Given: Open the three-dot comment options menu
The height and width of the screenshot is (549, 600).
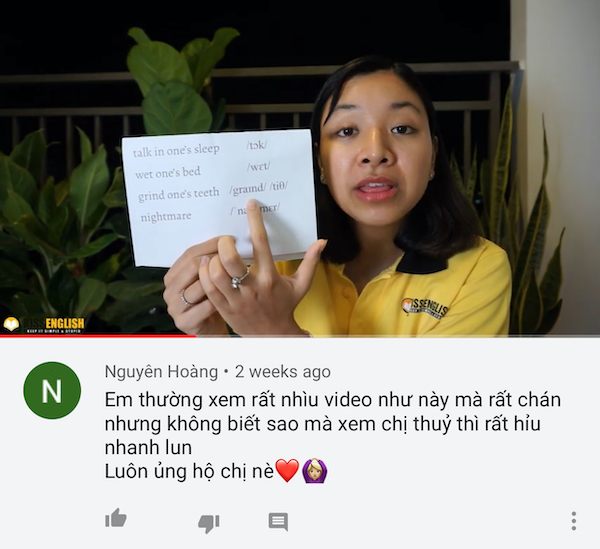Looking at the screenshot, I should 573,521.
